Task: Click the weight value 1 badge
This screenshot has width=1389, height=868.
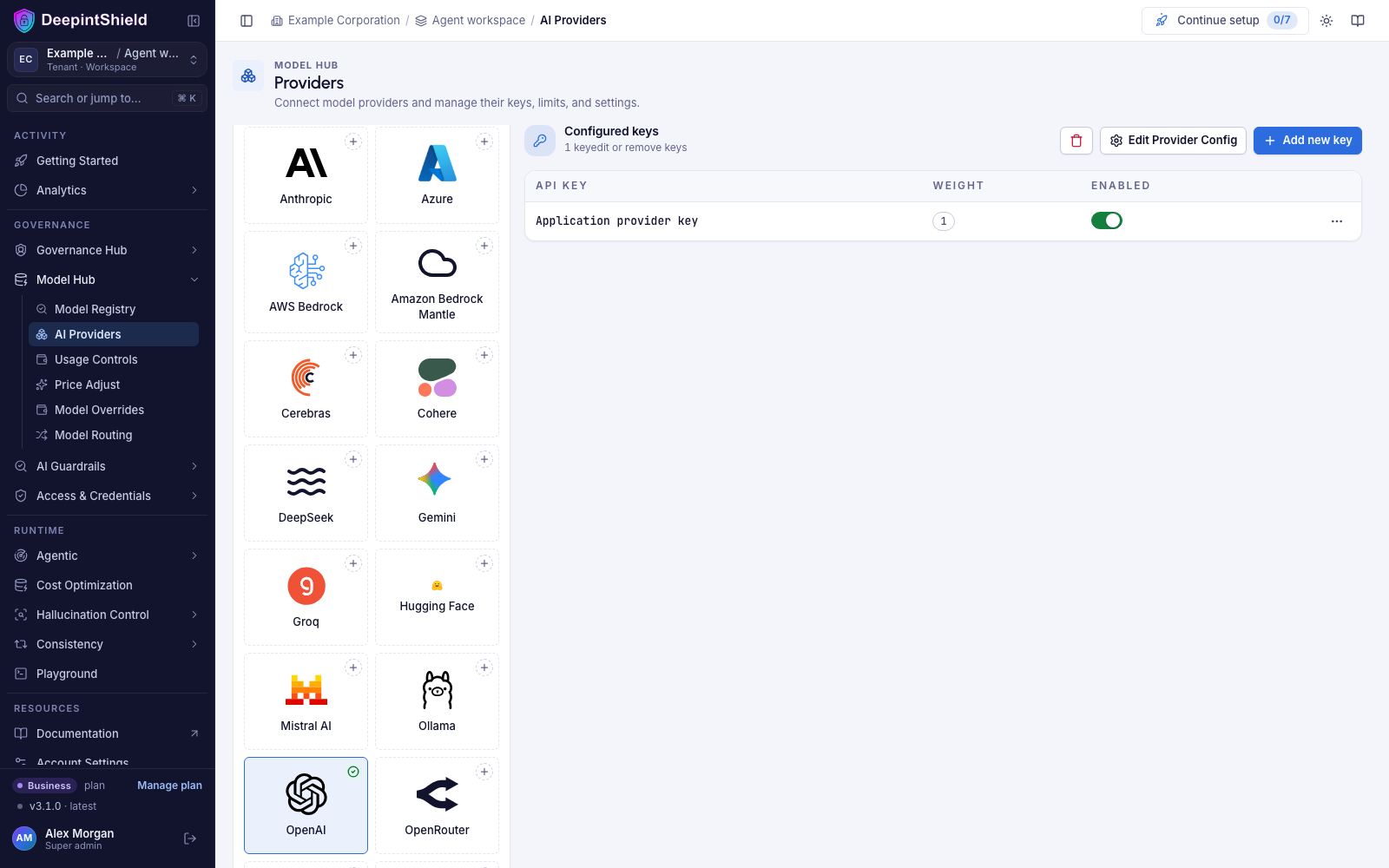Action: [944, 221]
